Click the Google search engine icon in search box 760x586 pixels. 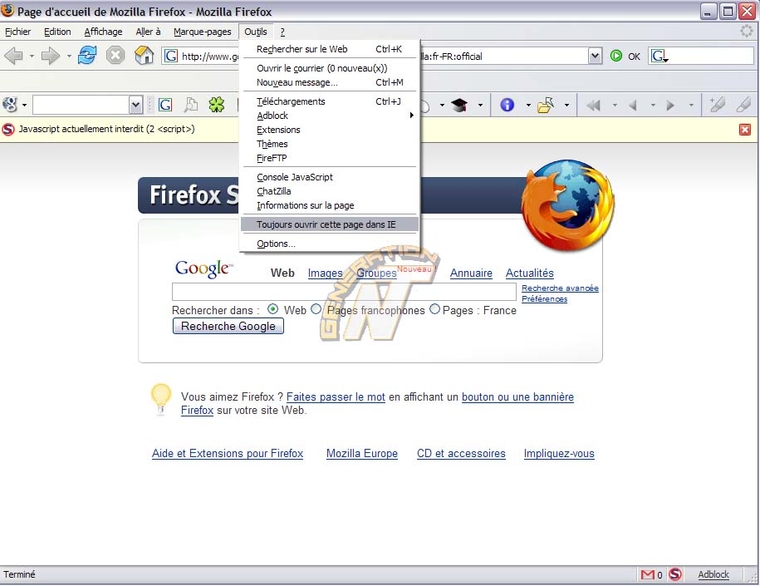coord(659,56)
